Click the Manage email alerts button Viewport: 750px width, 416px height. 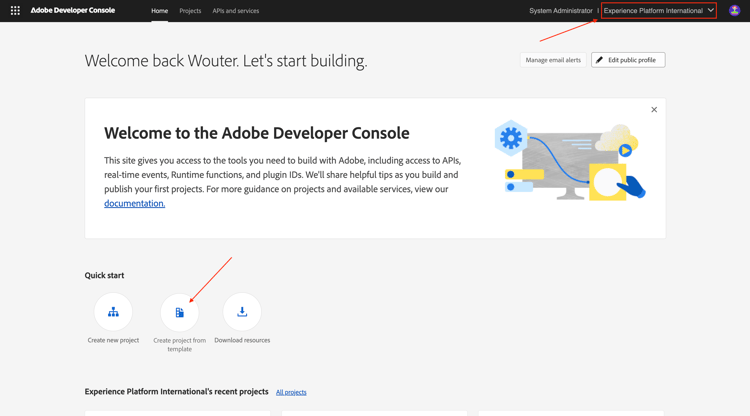pyautogui.click(x=553, y=60)
